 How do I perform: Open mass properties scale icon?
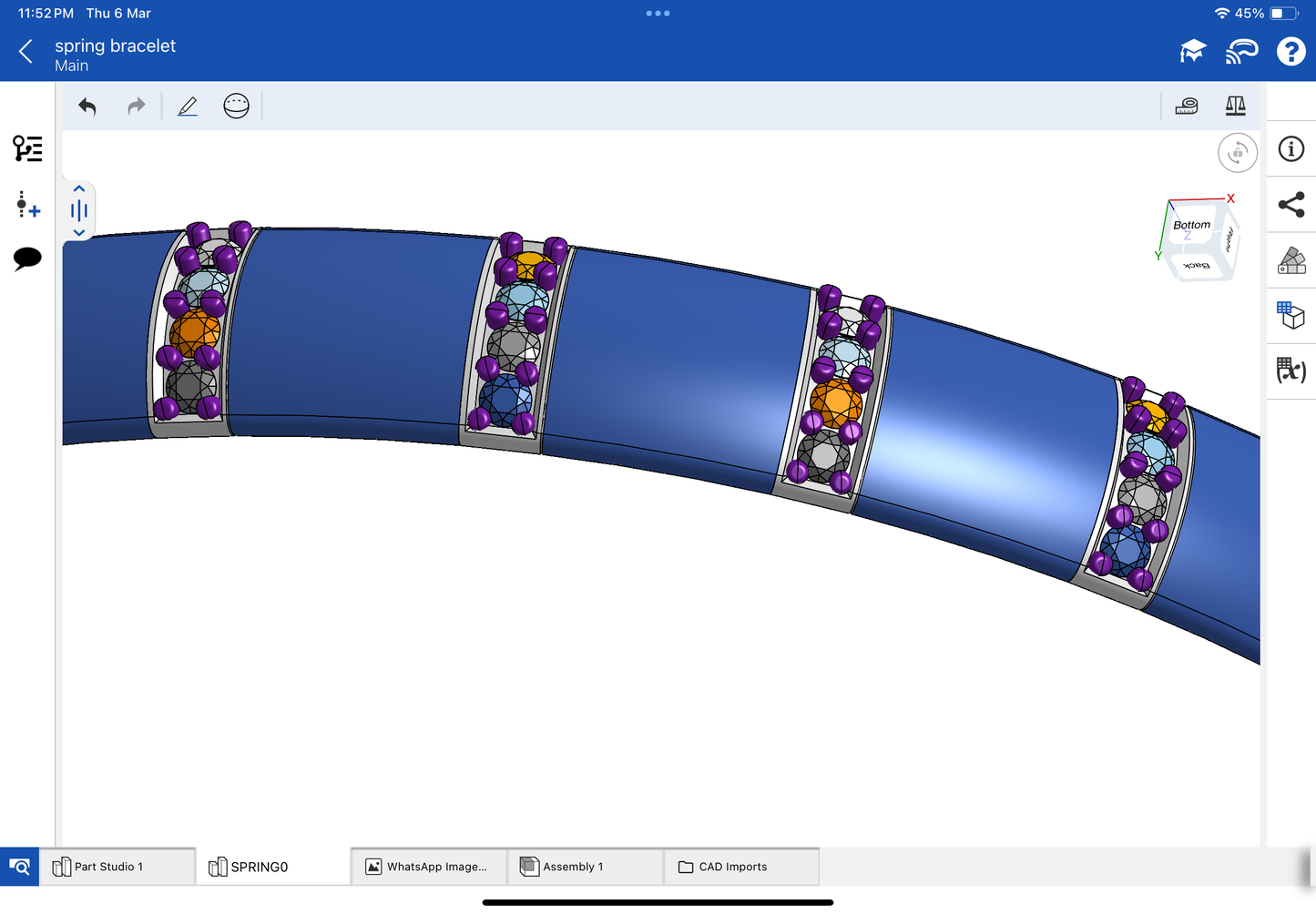pos(1235,107)
